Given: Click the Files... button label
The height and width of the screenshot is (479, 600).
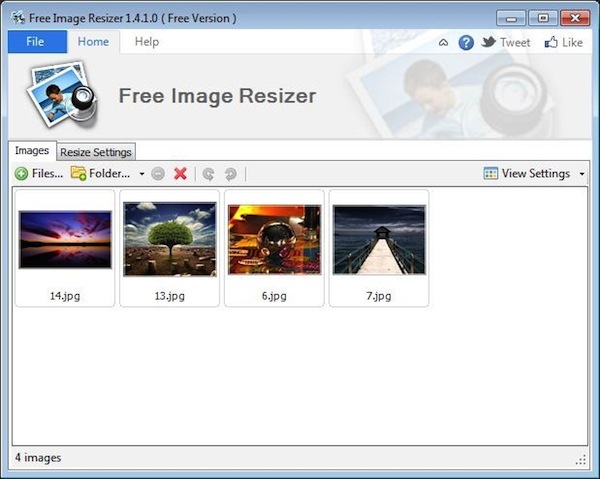Looking at the screenshot, I should coord(47,174).
